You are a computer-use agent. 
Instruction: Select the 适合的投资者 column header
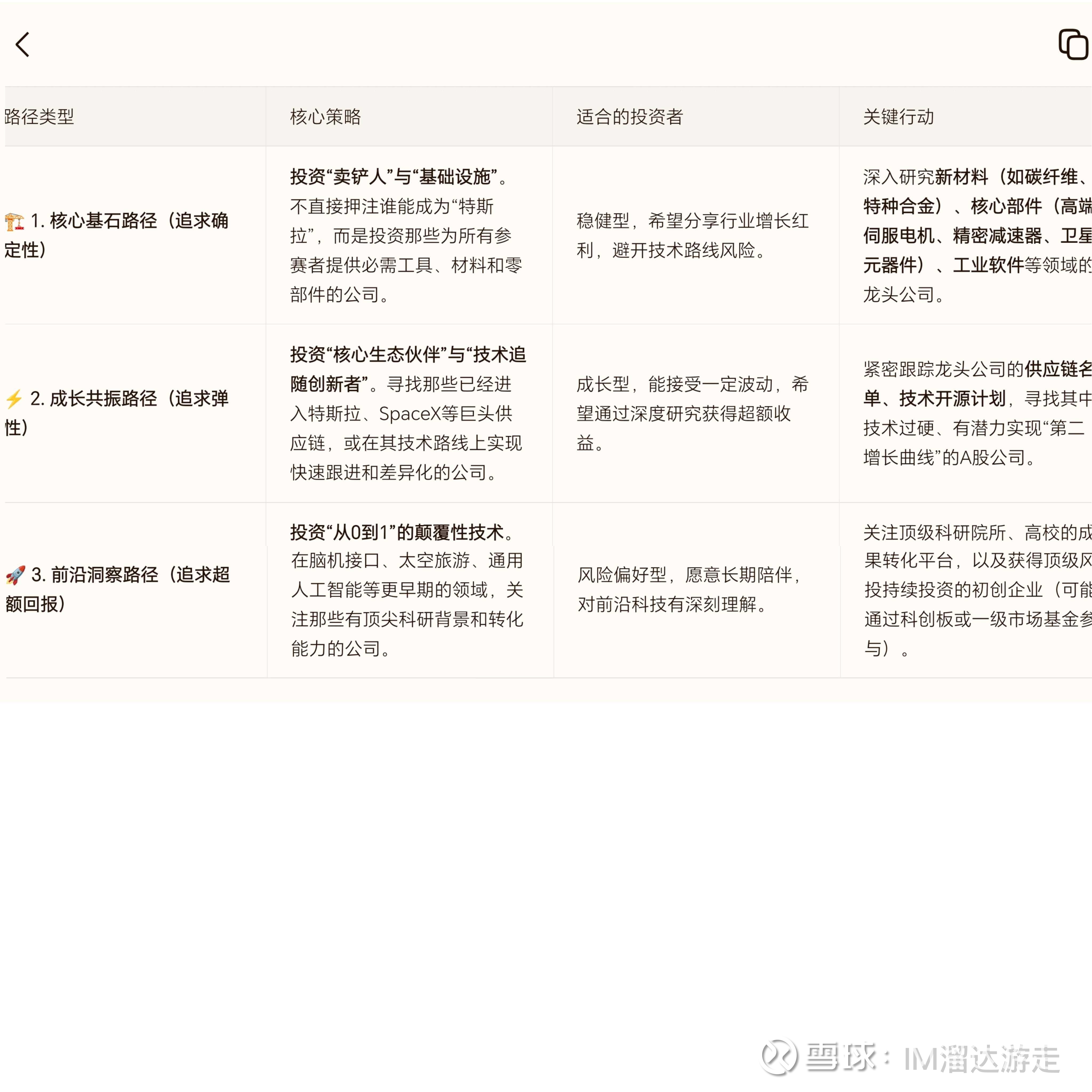[x=630, y=117]
